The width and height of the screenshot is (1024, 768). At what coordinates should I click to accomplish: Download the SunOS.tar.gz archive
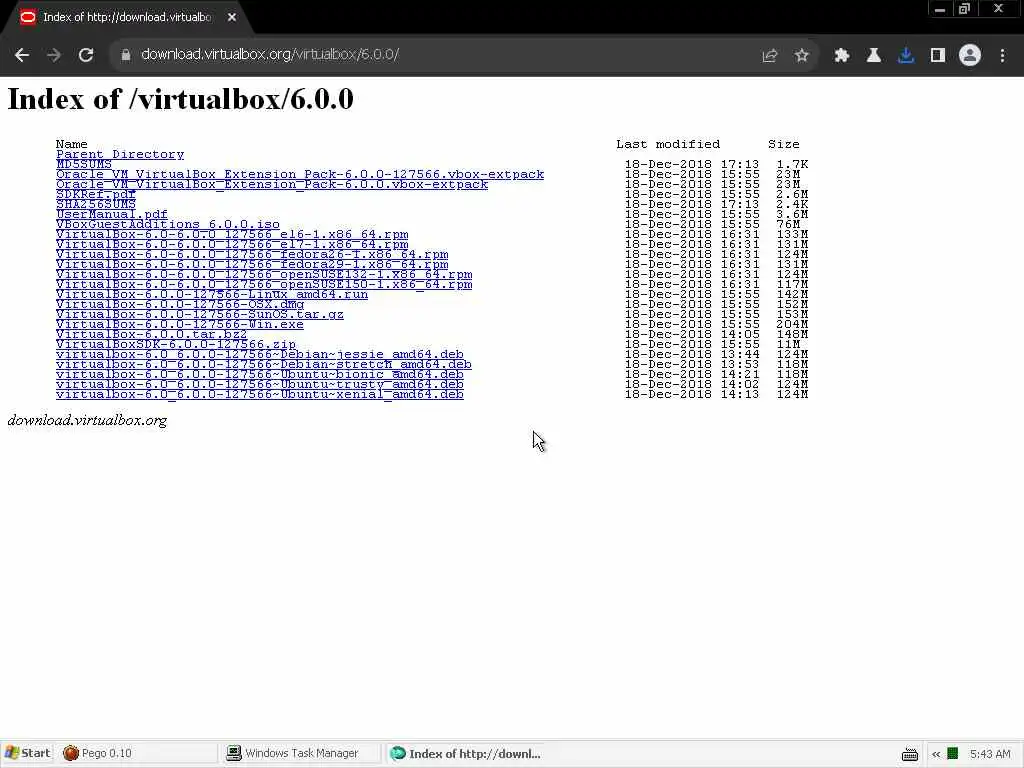[x=200, y=314]
